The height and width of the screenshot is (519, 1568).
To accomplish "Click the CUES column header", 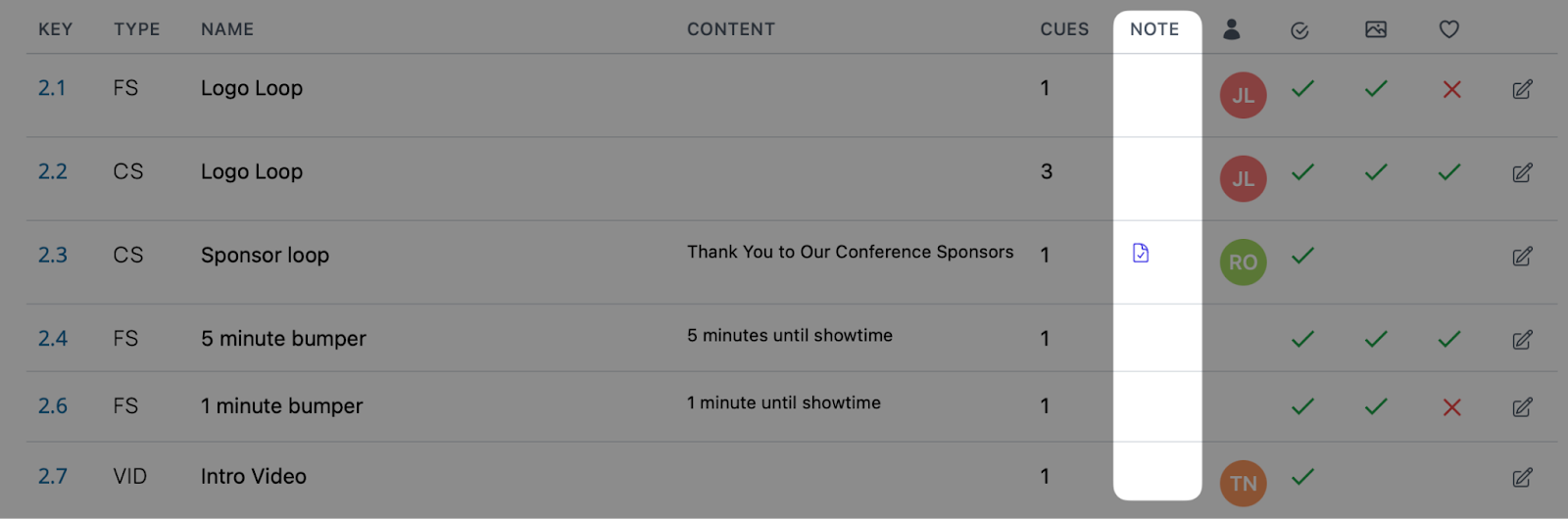I will pos(1064,29).
